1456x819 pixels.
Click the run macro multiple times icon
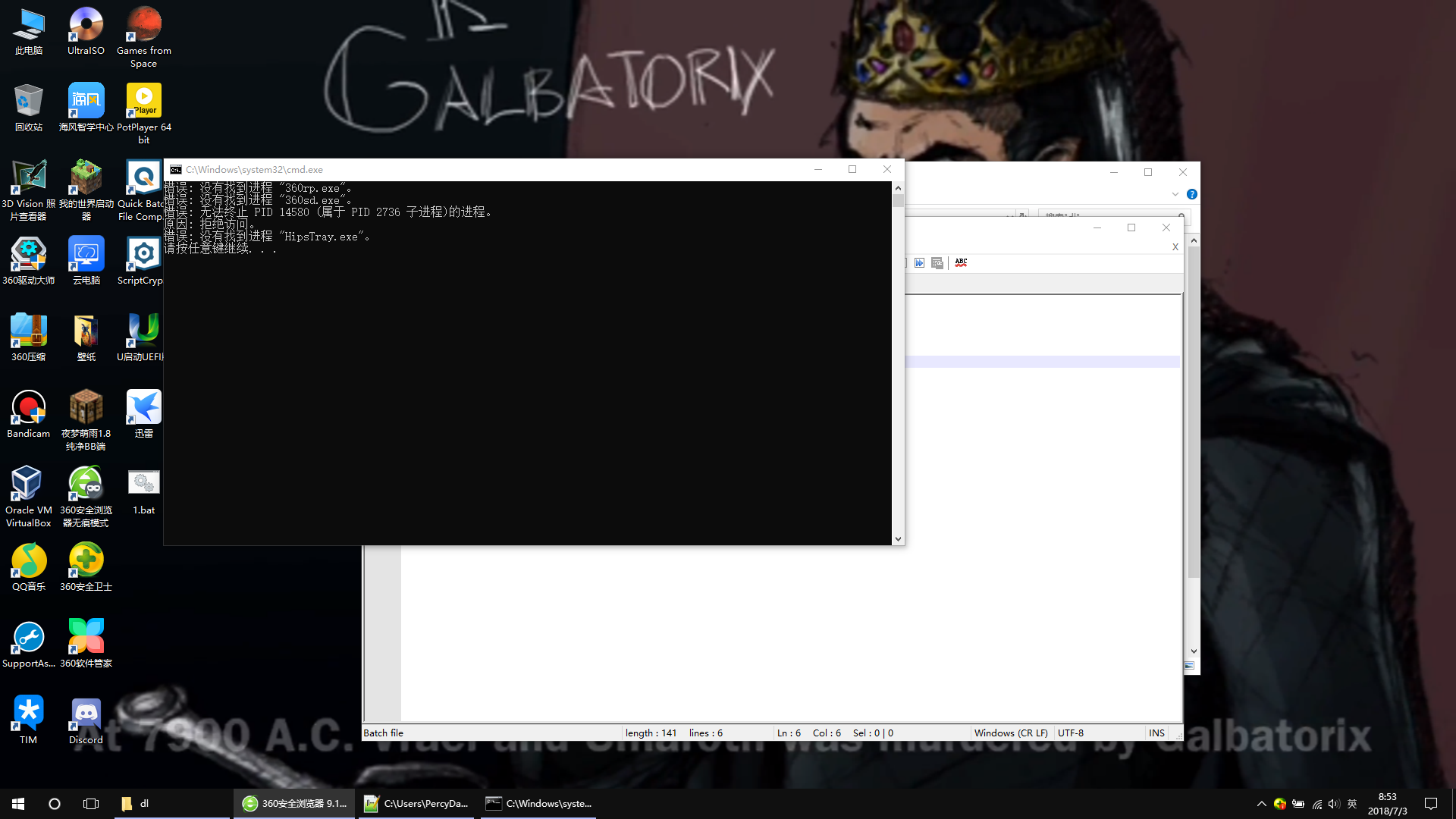click(919, 262)
